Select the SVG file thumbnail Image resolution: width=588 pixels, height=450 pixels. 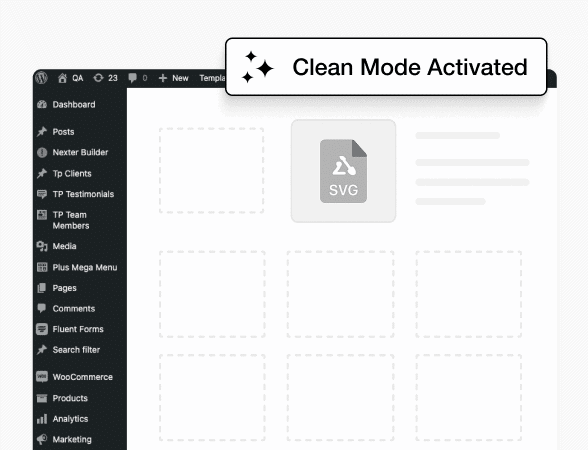pyautogui.click(x=344, y=171)
